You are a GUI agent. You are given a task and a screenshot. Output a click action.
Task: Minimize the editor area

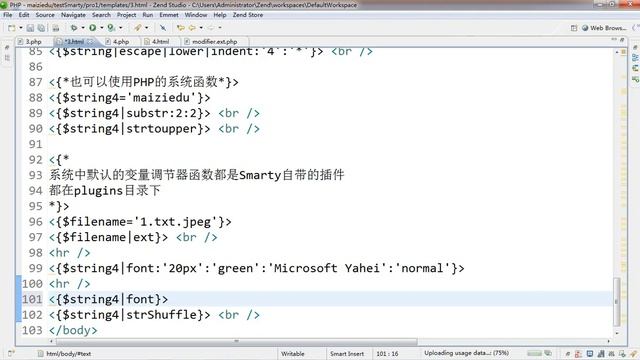(614, 40)
